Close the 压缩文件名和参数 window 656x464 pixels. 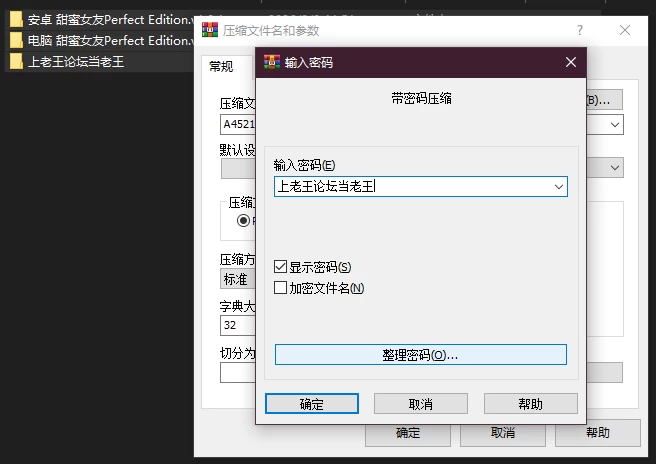click(x=625, y=30)
